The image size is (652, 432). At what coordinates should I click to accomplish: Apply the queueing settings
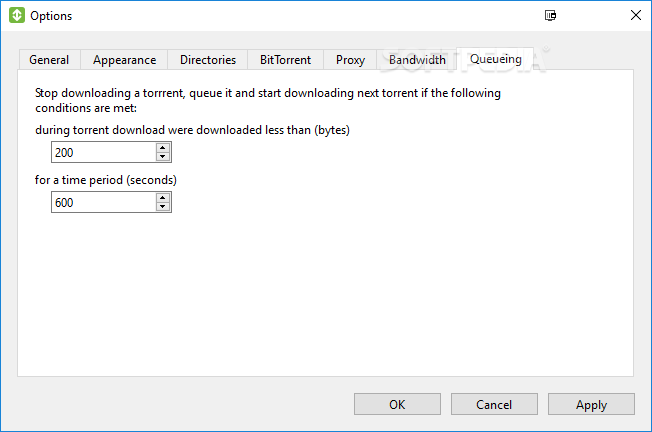[x=591, y=404]
